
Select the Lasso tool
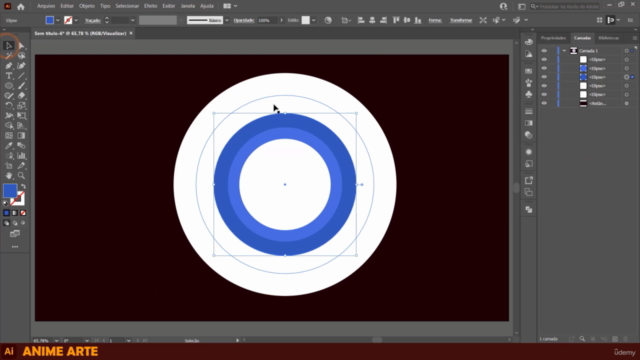click(x=21, y=56)
